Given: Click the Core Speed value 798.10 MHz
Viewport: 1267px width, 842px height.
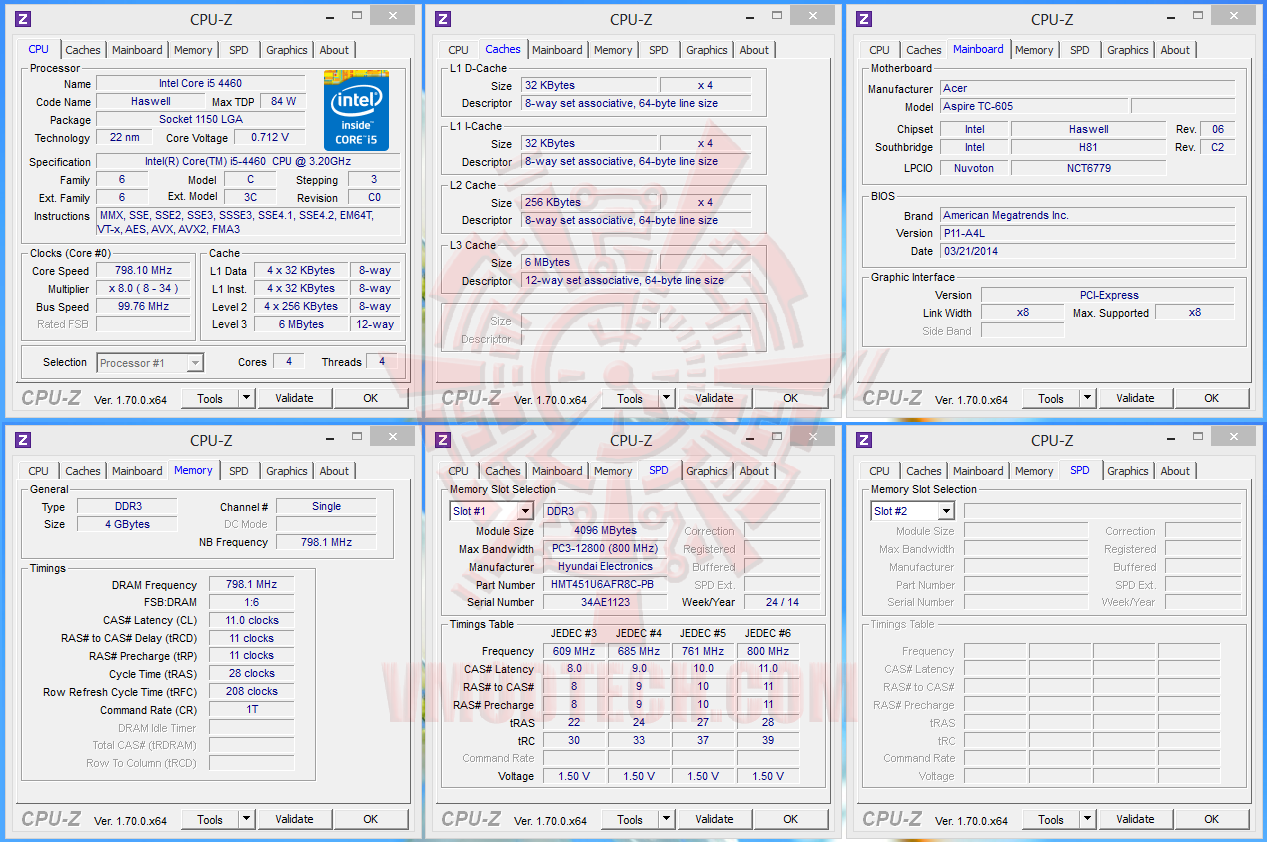Looking at the screenshot, I should tap(143, 271).
